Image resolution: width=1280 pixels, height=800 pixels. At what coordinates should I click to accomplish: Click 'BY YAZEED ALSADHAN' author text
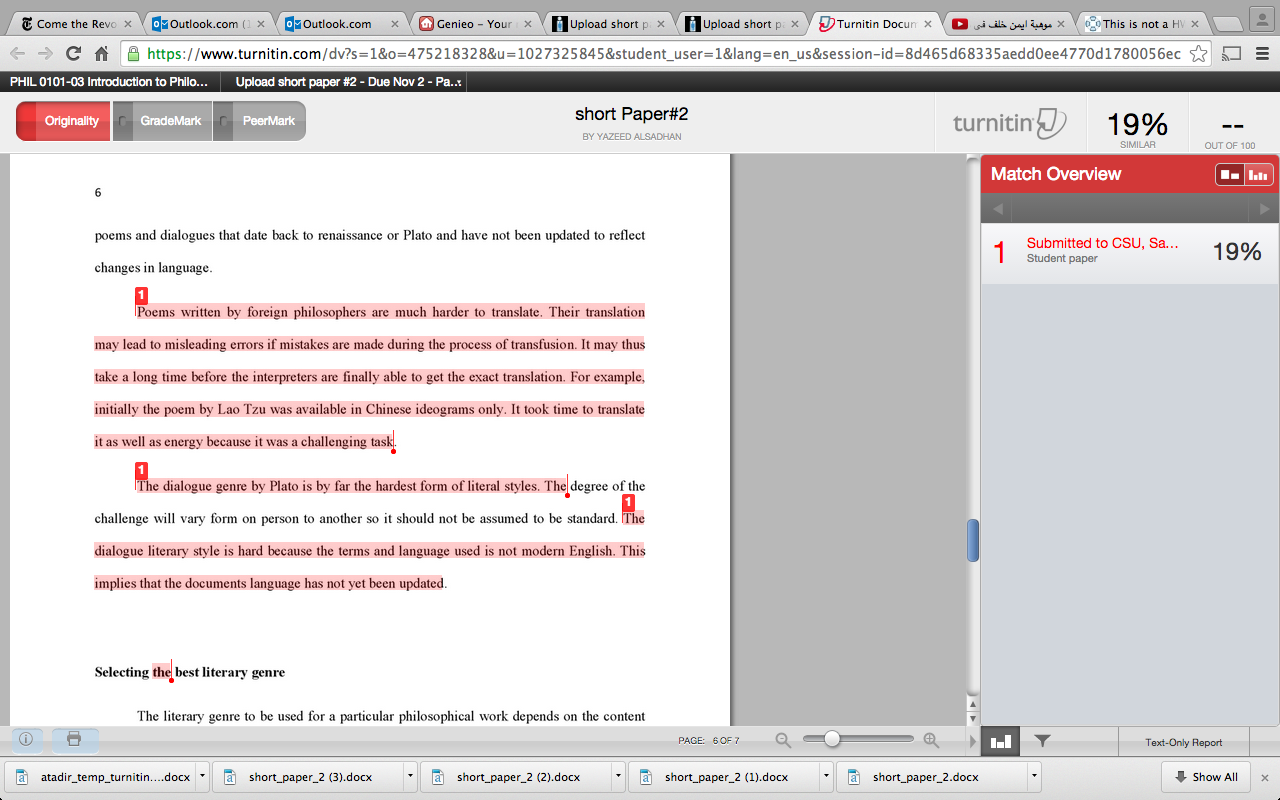(632, 136)
